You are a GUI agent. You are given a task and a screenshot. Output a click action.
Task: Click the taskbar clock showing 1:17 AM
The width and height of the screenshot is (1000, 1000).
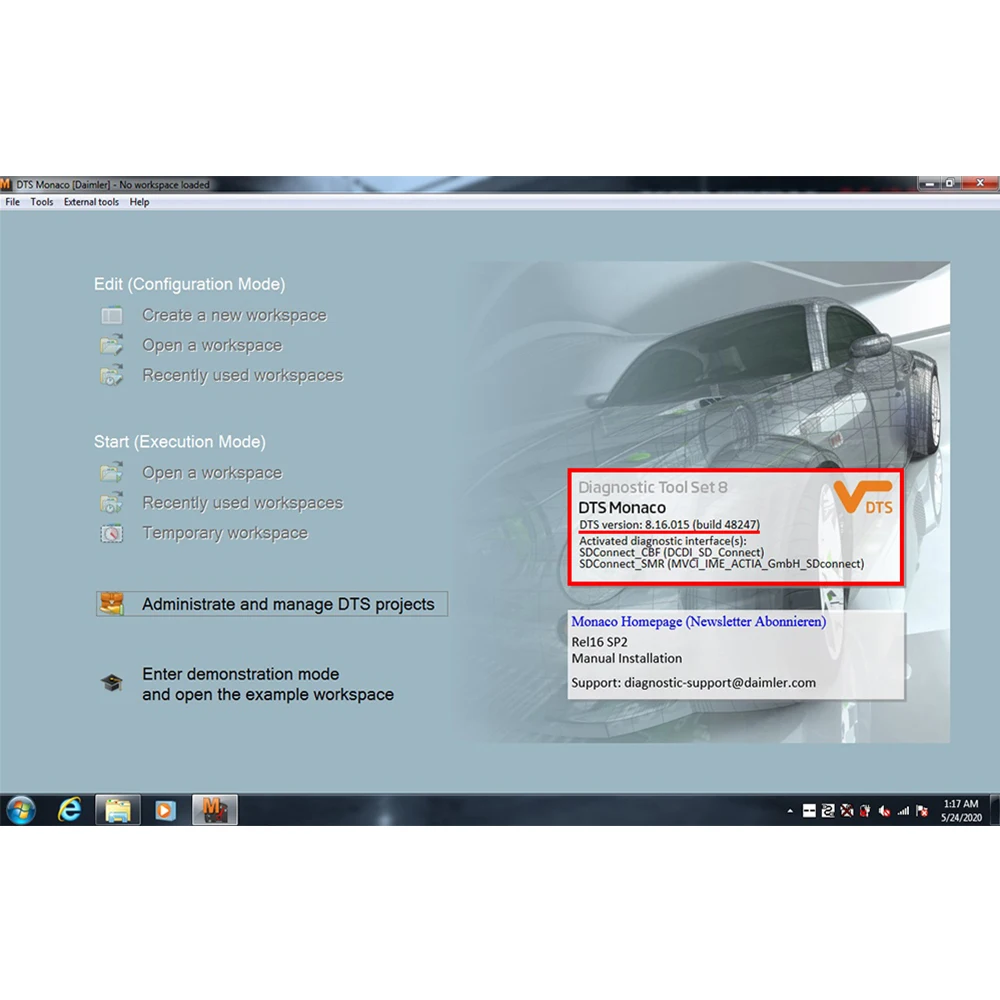pyautogui.click(x=961, y=811)
